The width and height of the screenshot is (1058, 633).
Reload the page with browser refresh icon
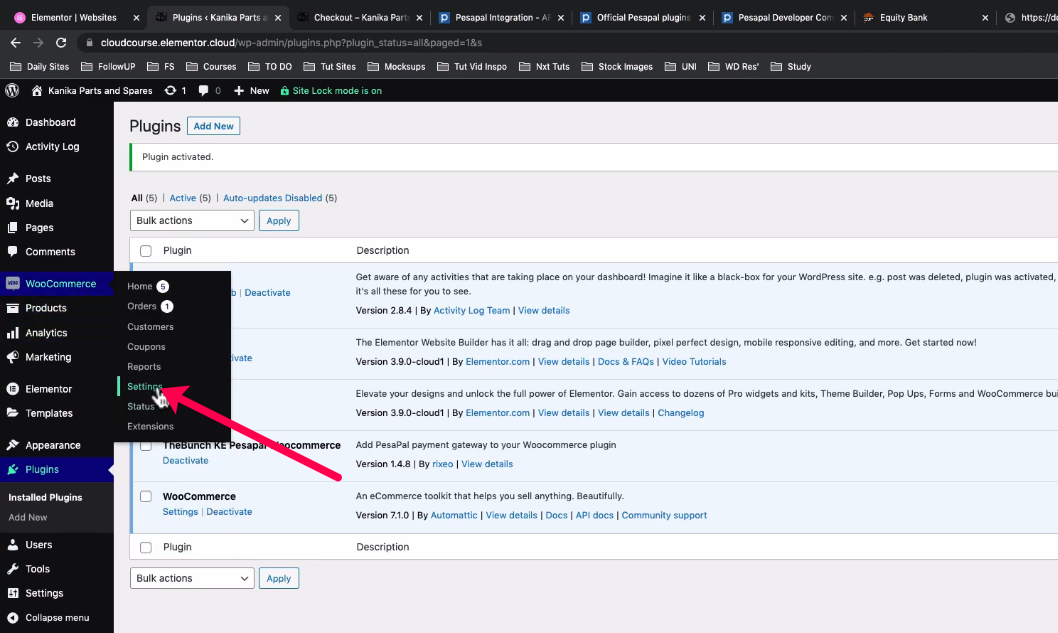point(62,43)
